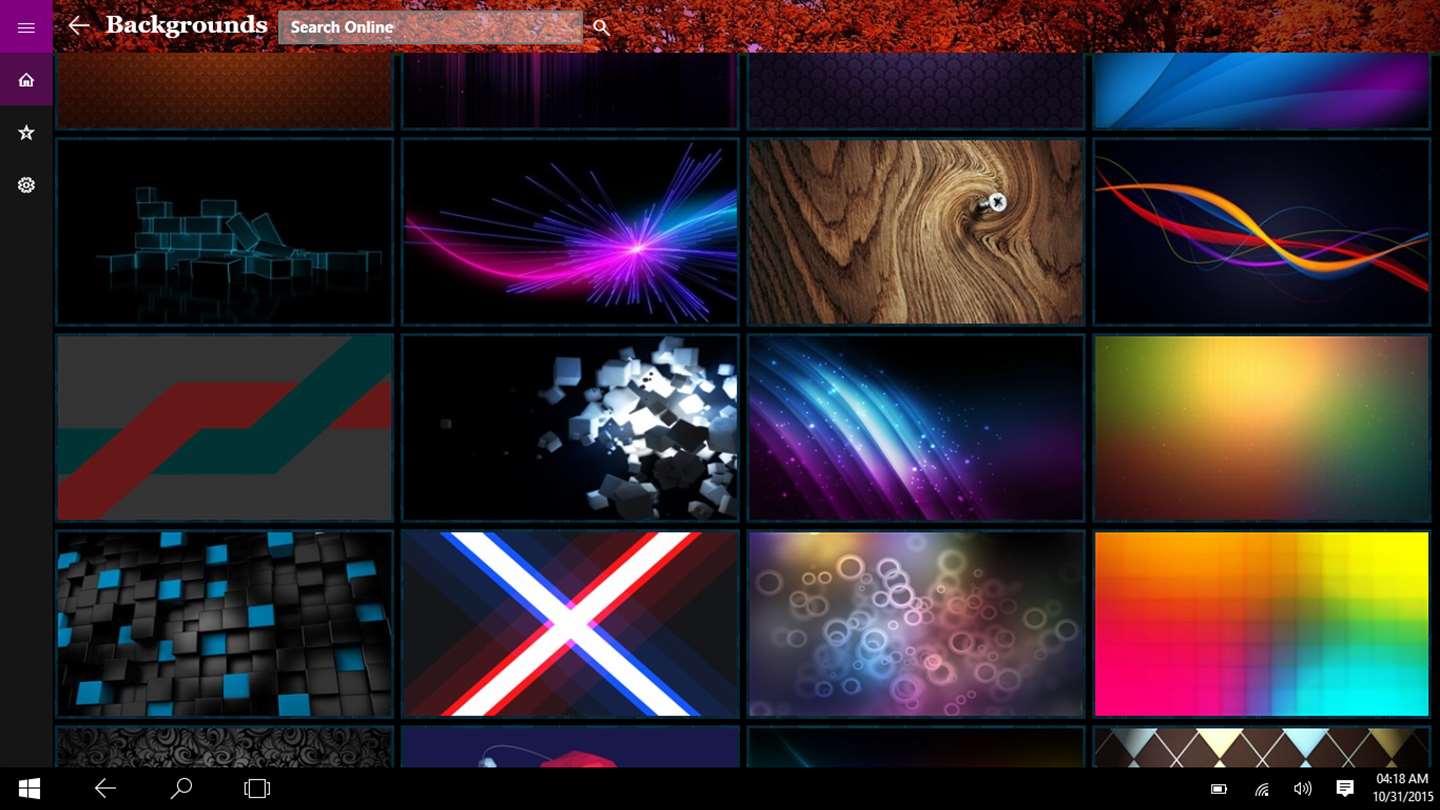Select the purple light burst wallpaper

[570, 232]
